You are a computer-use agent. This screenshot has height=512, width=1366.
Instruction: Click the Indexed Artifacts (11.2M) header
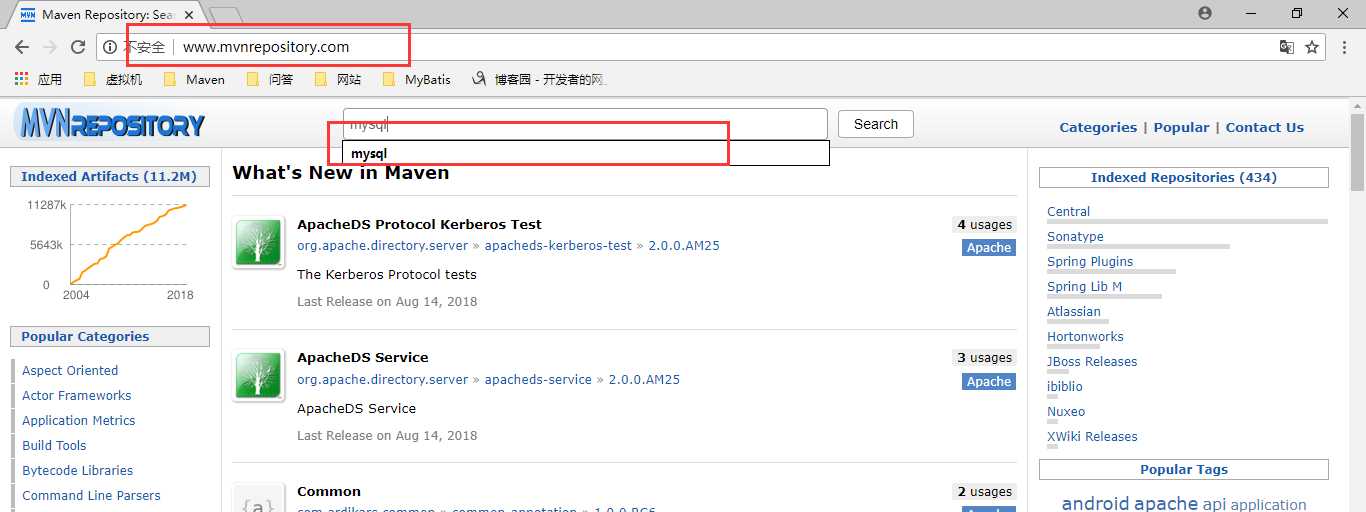click(x=110, y=176)
